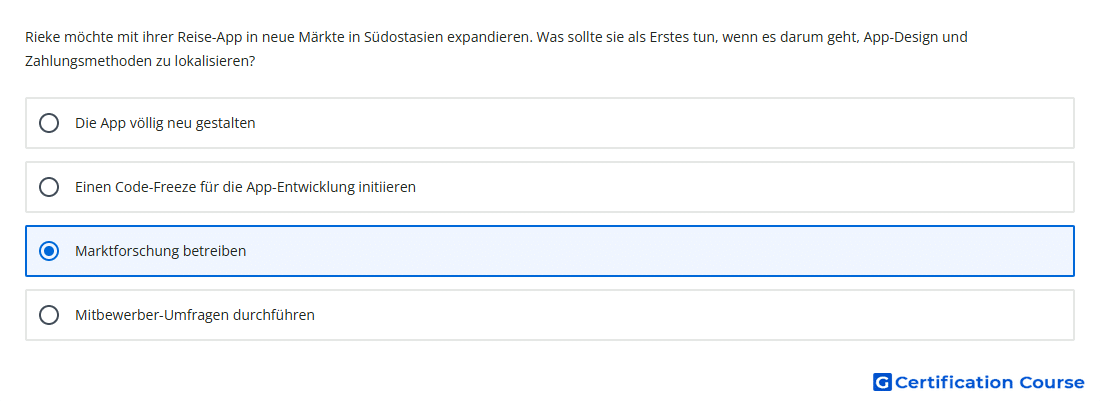This screenshot has height=401, width=1100.
Task: Select the Mitbewerber-Umfragen durchführen radio circle
Action: (49, 315)
